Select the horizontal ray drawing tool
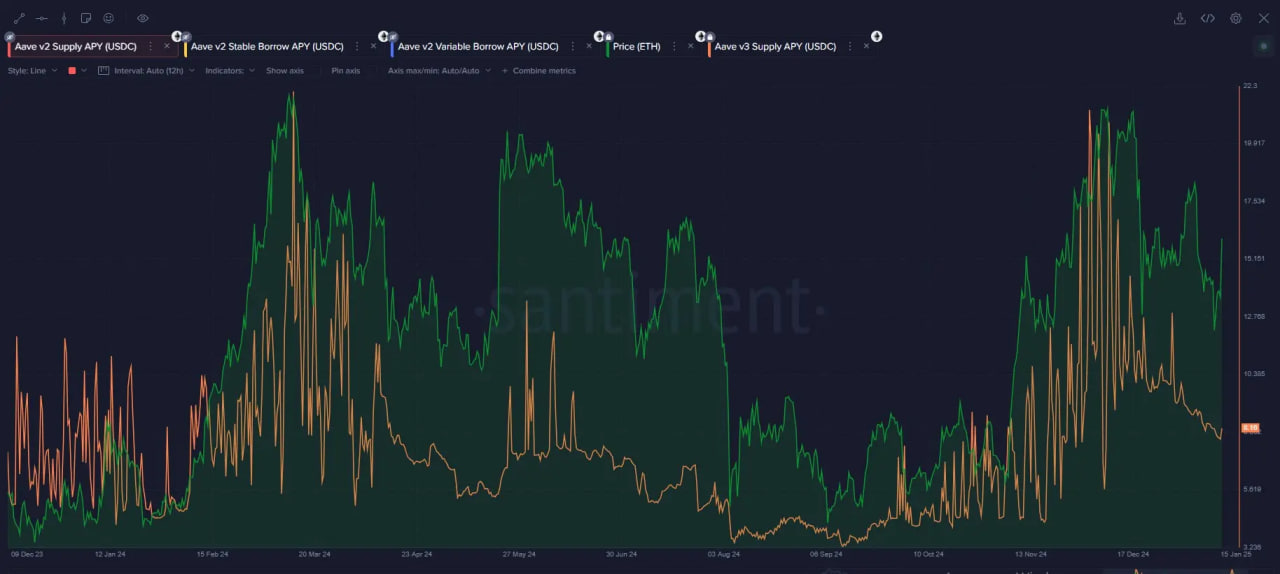 click(41, 18)
